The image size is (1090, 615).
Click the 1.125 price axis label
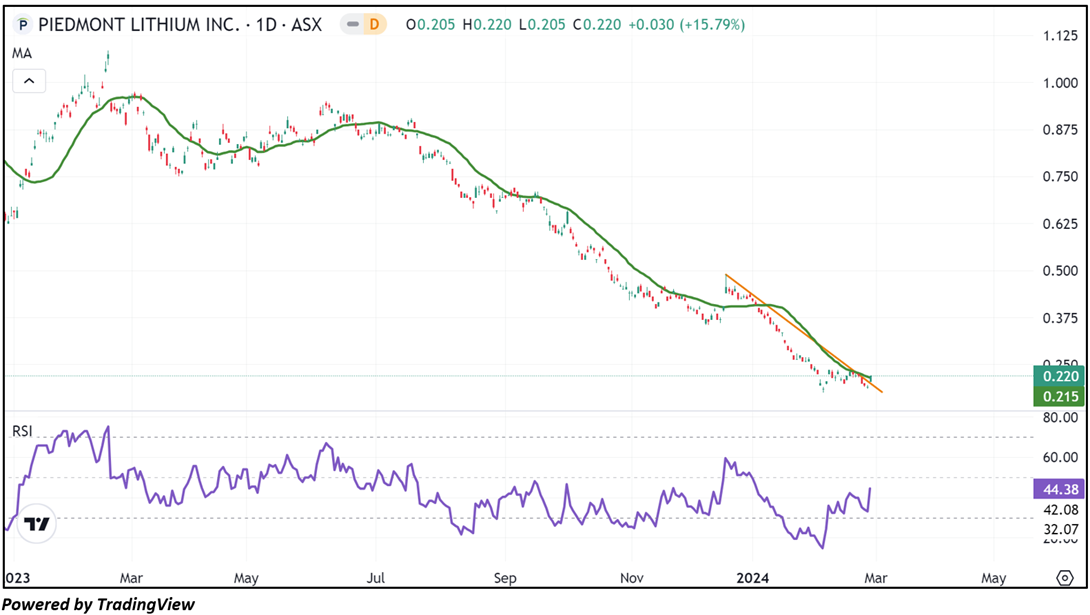coord(1060,35)
